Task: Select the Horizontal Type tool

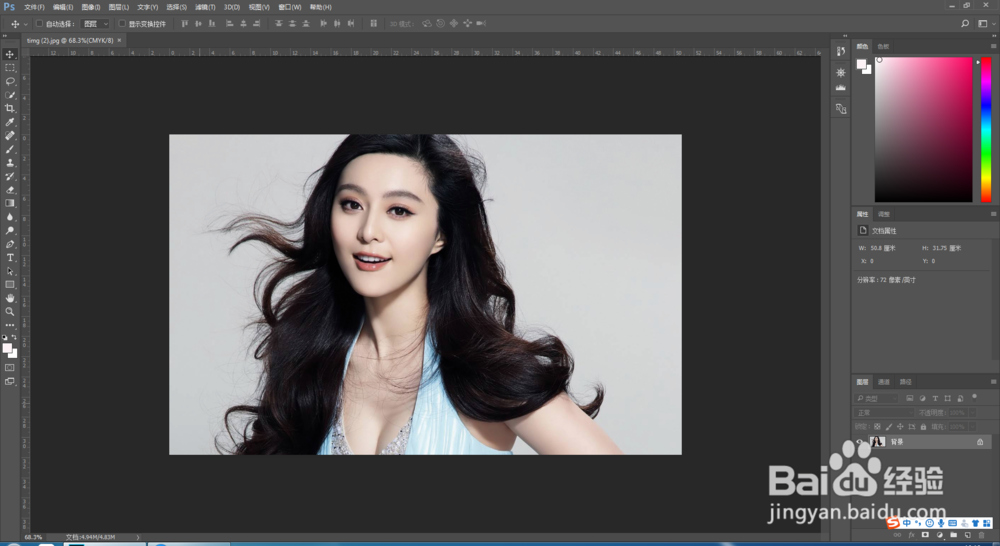Action: [x=10, y=258]
